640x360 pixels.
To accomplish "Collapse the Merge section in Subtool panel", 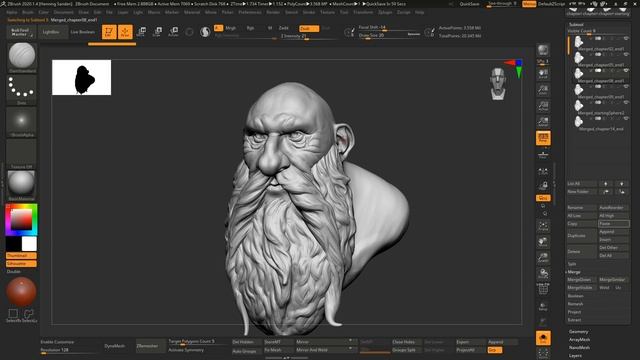I will [x=573, y=272].
